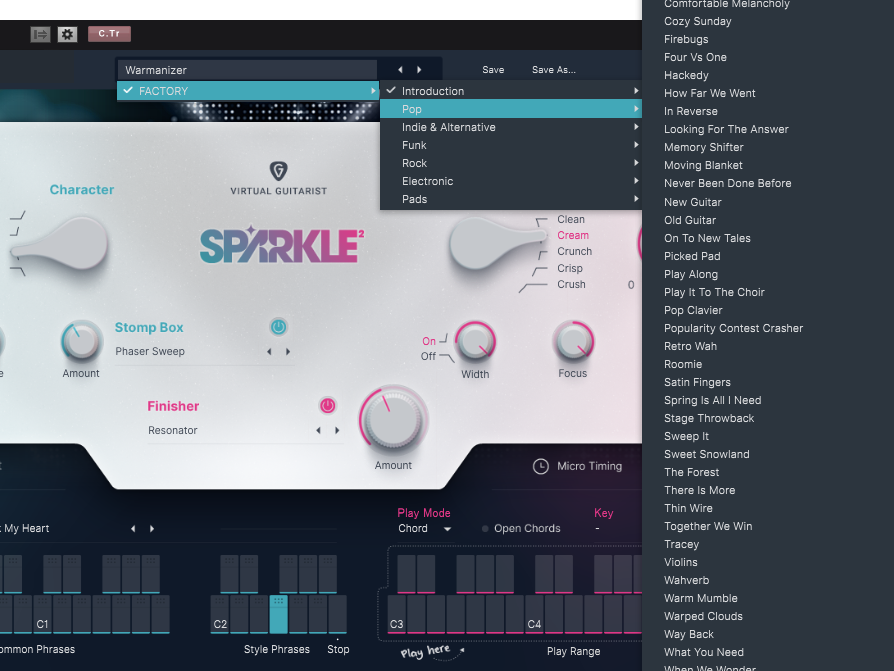Expand FACTORY preset bank
The height and width of the screenshot is (671, 894).
click(248, 91)
